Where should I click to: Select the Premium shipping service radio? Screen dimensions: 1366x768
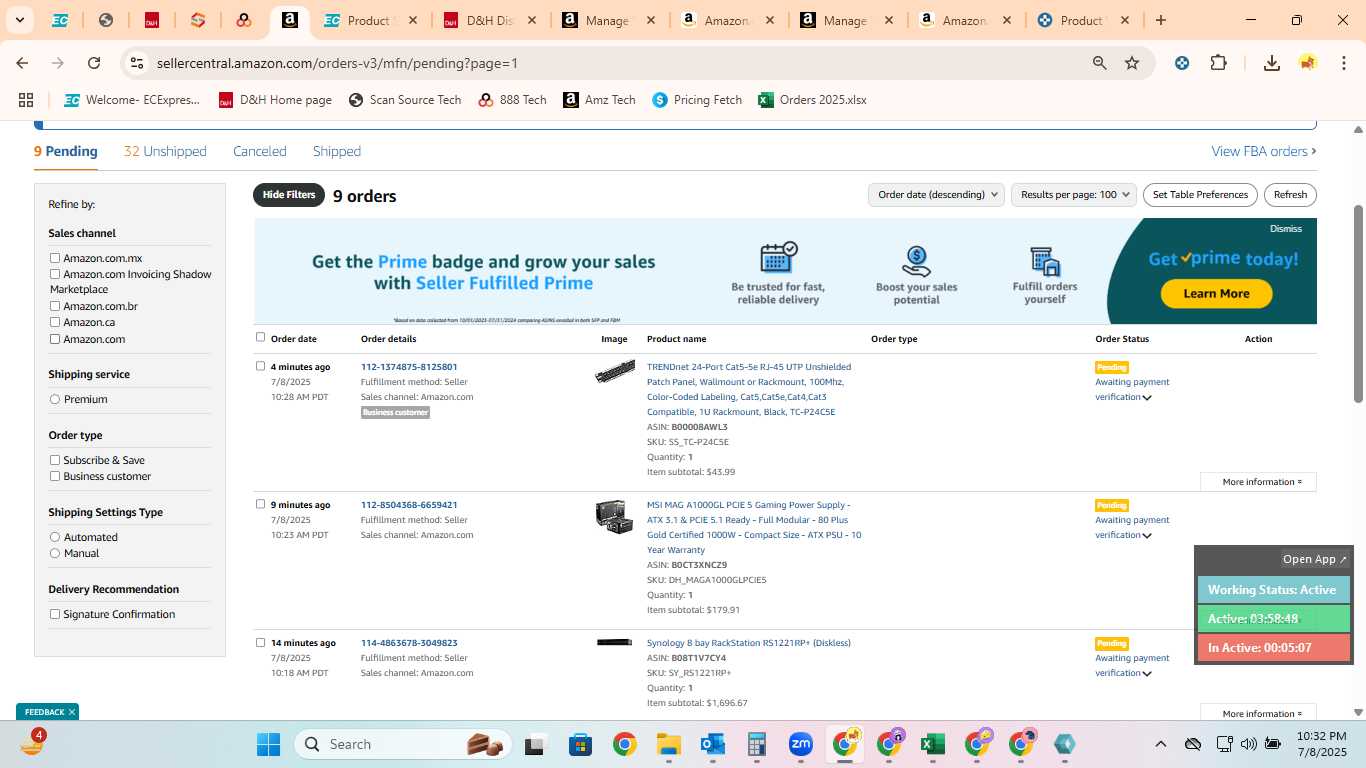coord(55,399)
